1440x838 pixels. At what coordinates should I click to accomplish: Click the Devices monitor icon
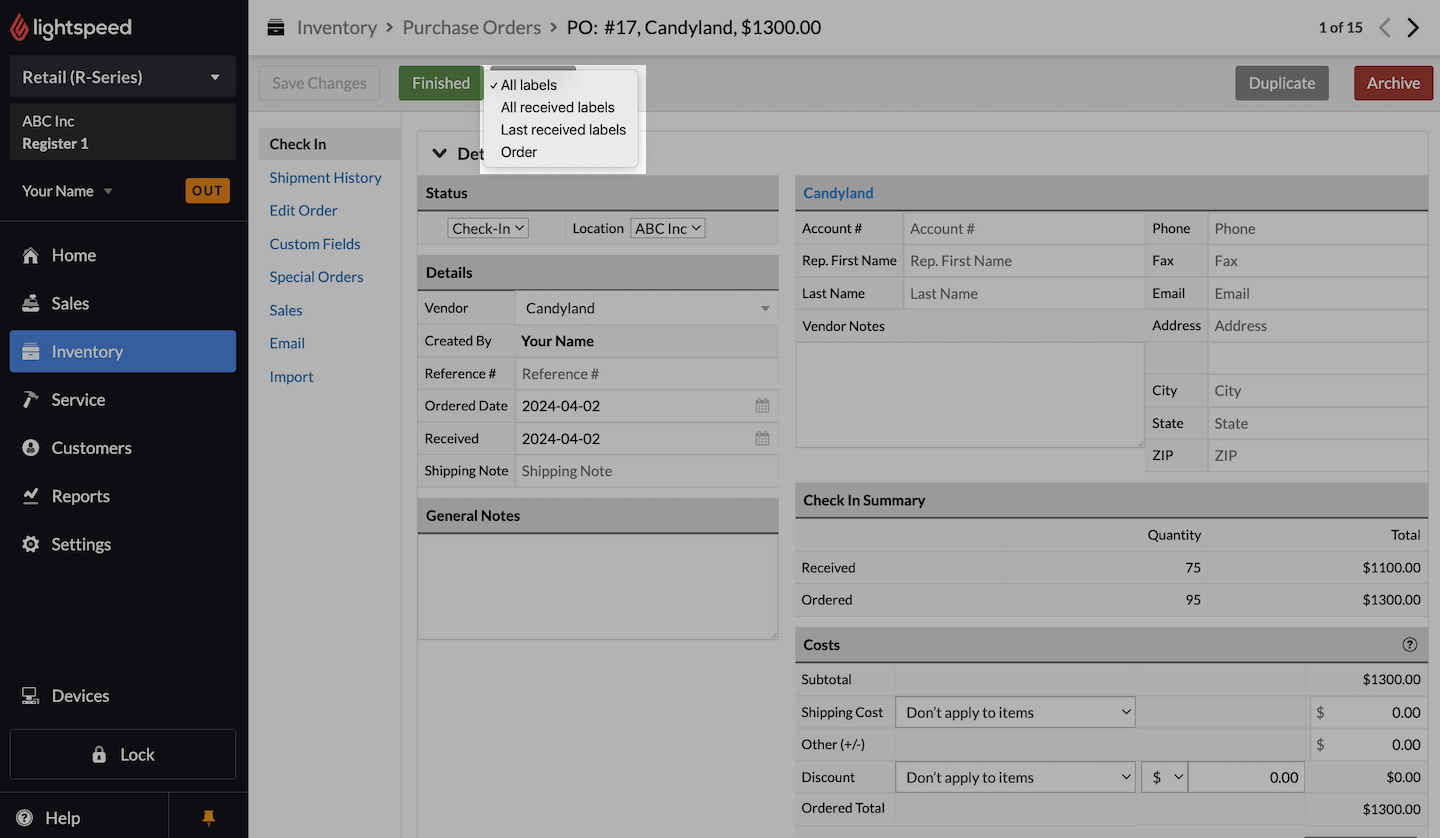31,696
